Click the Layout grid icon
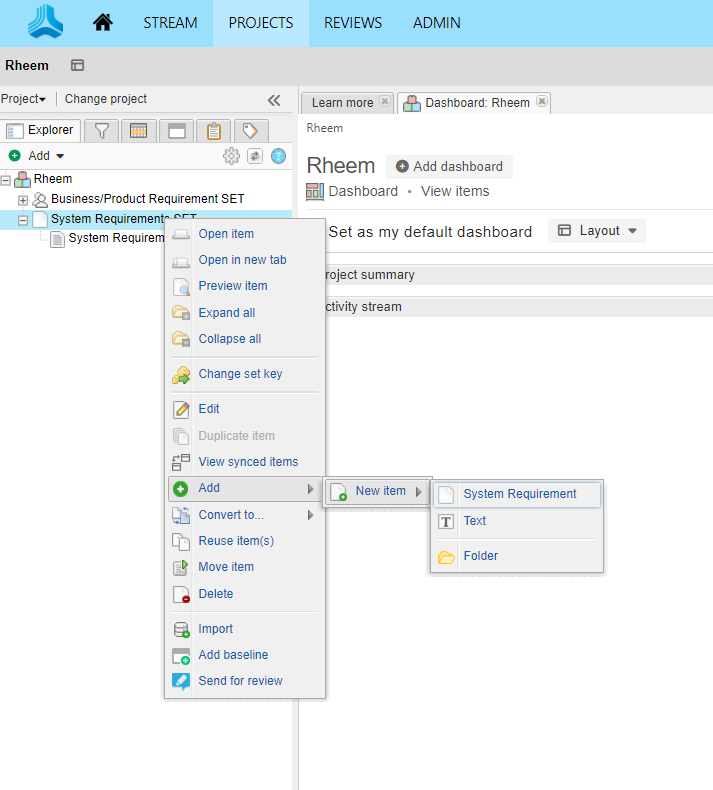 coord(564,231)
